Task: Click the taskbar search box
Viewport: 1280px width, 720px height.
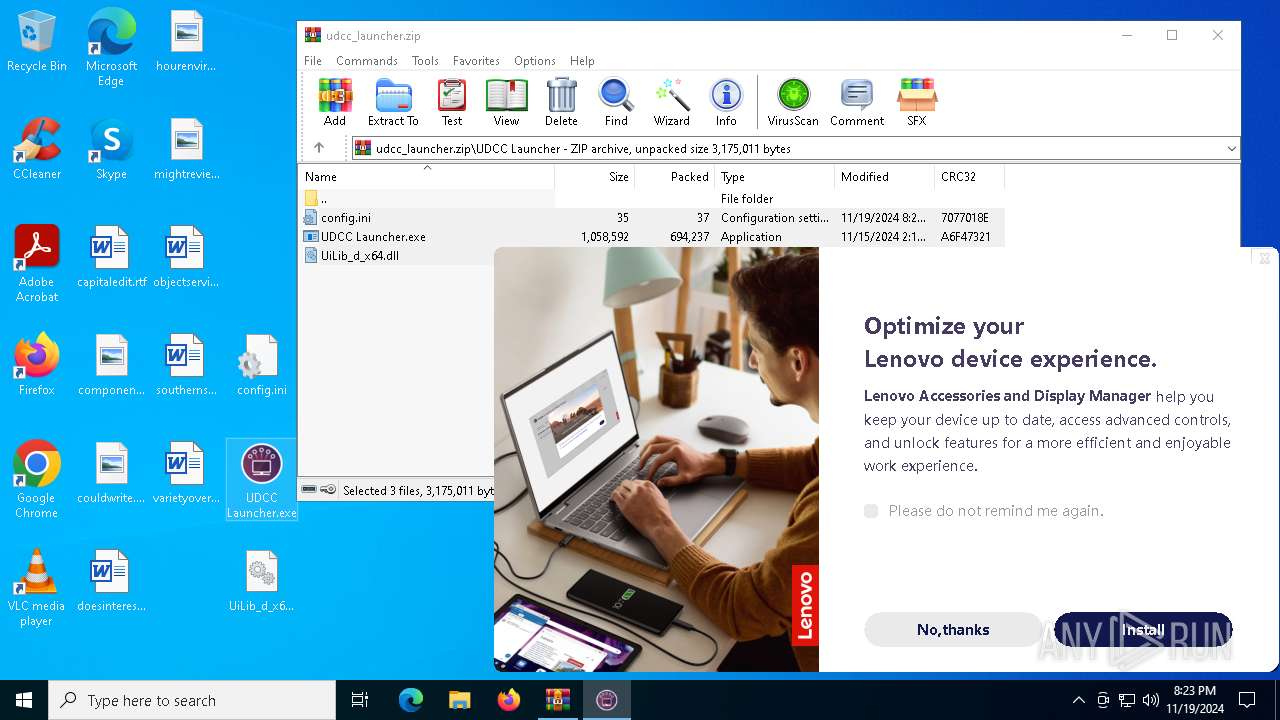Action: 192,700
